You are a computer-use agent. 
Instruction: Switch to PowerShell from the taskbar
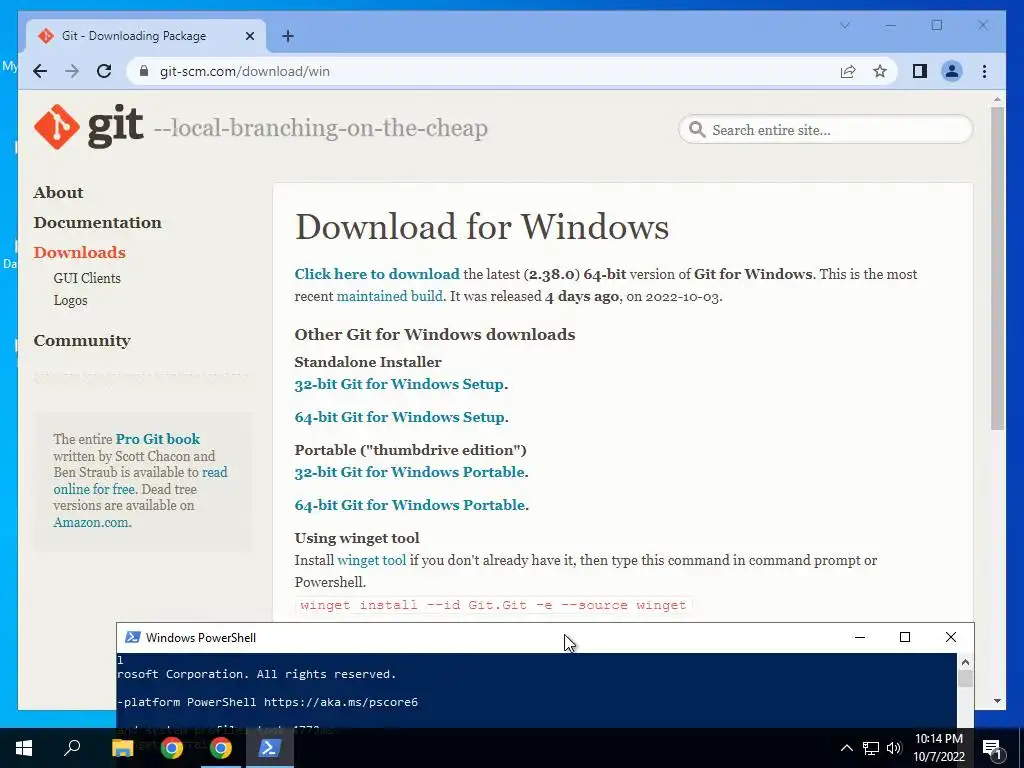[x=270, y=748]
